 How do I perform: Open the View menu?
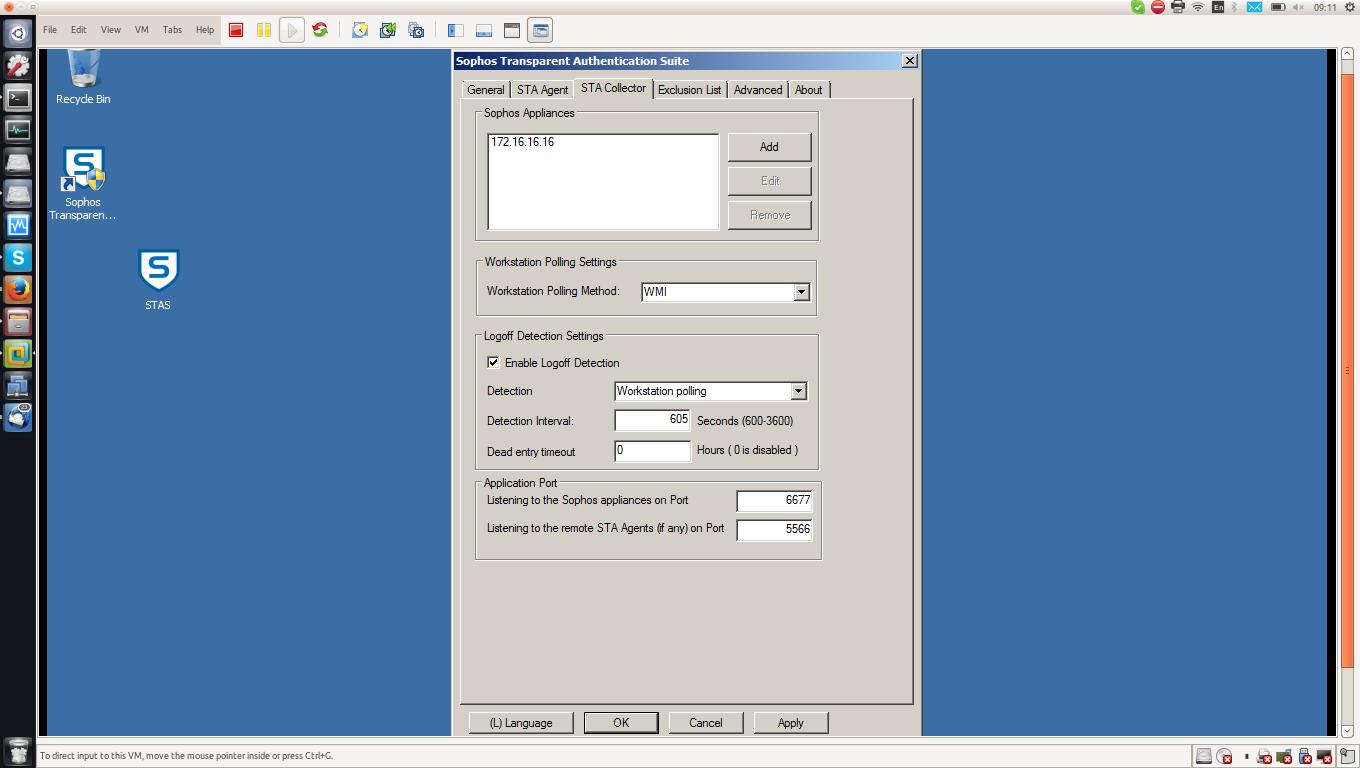110,30
